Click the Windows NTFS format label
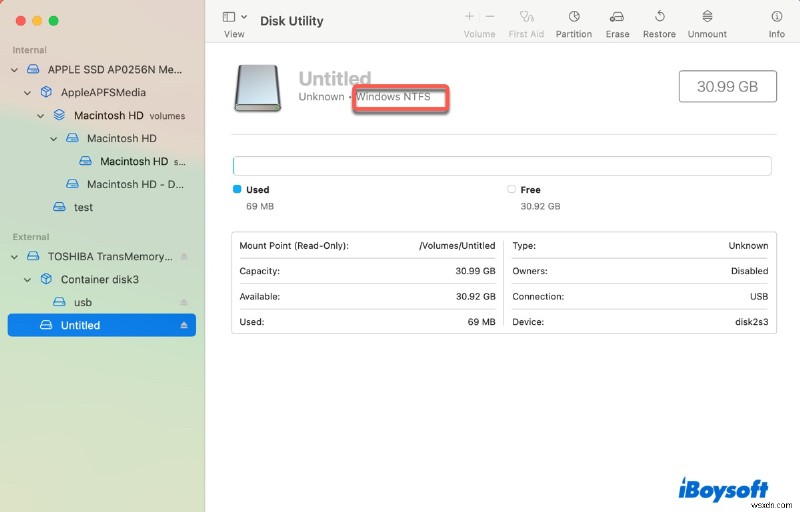 393,96
